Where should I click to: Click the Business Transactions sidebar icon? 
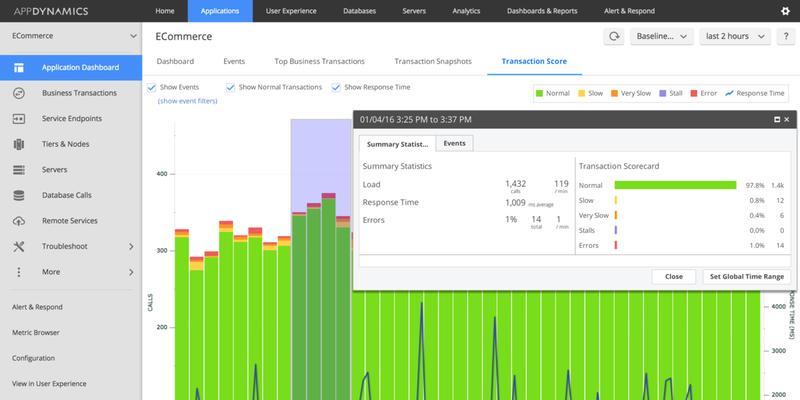19,93
